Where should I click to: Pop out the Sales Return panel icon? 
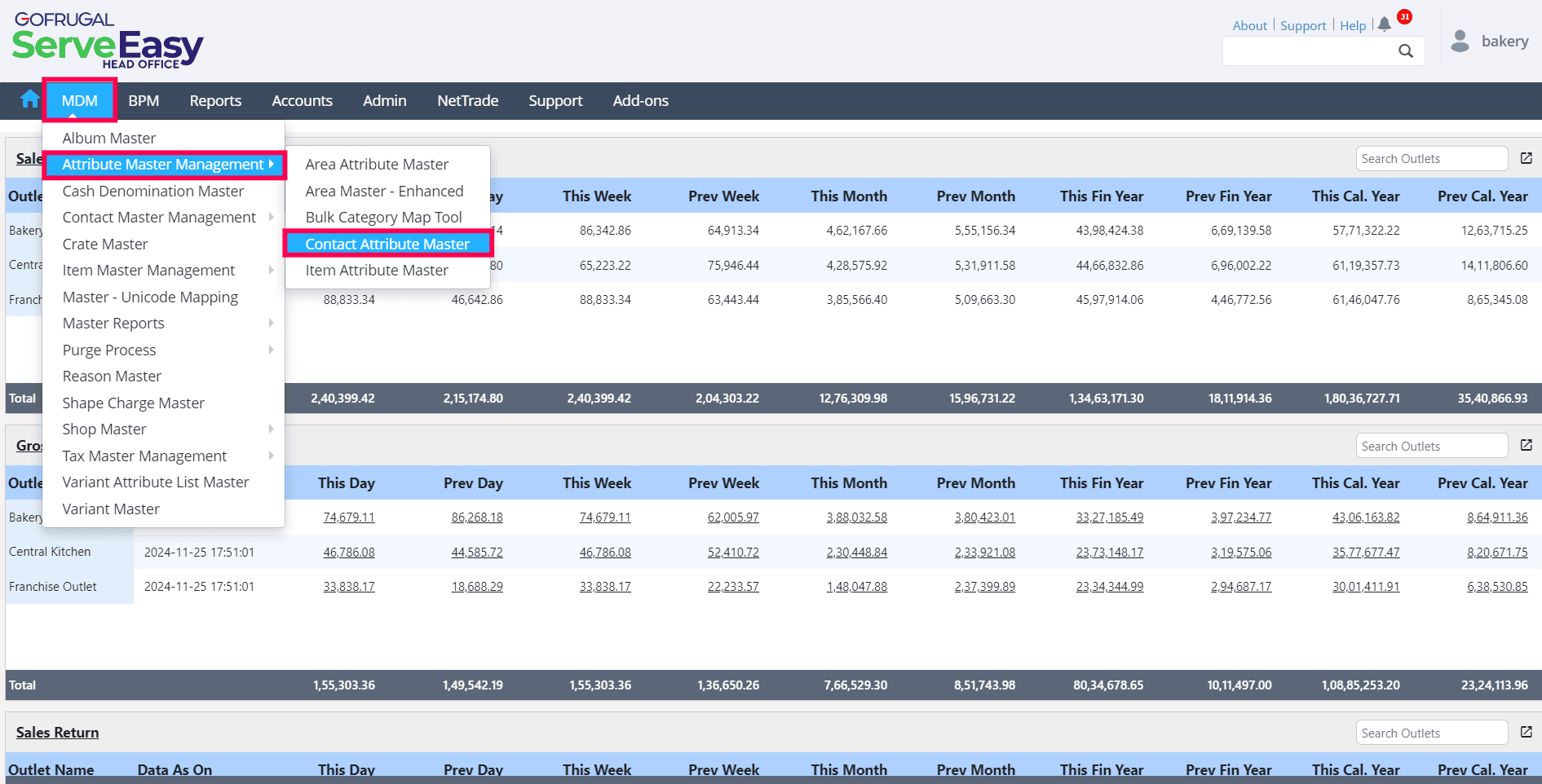click(1527, 733)
